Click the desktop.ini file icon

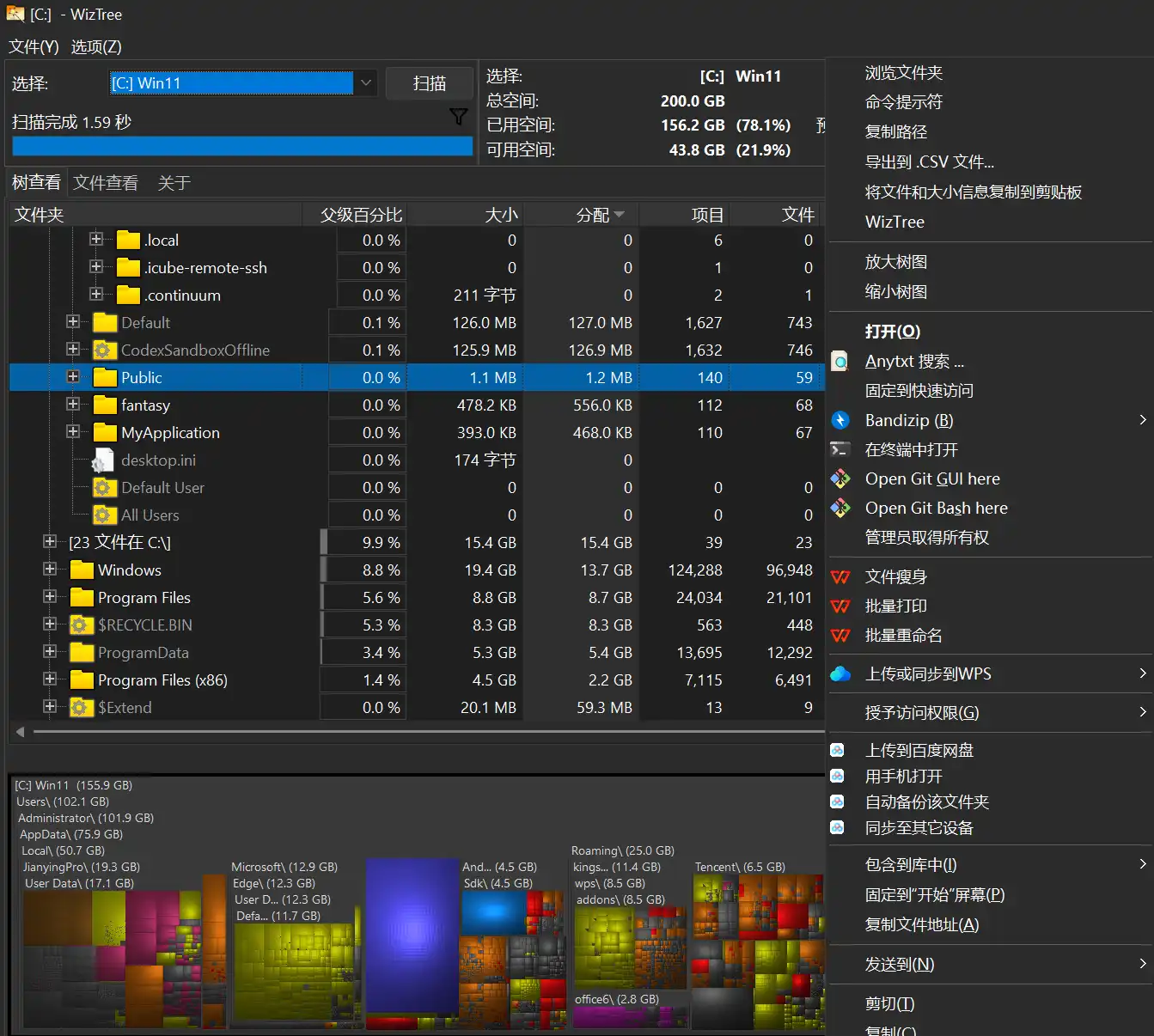[103, 460]
